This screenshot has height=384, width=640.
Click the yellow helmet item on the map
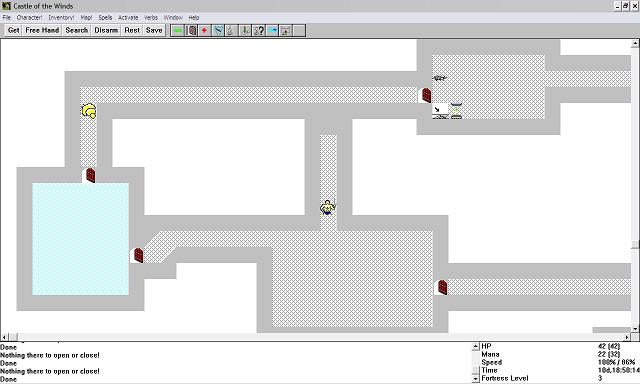click(x=89, y=111)
